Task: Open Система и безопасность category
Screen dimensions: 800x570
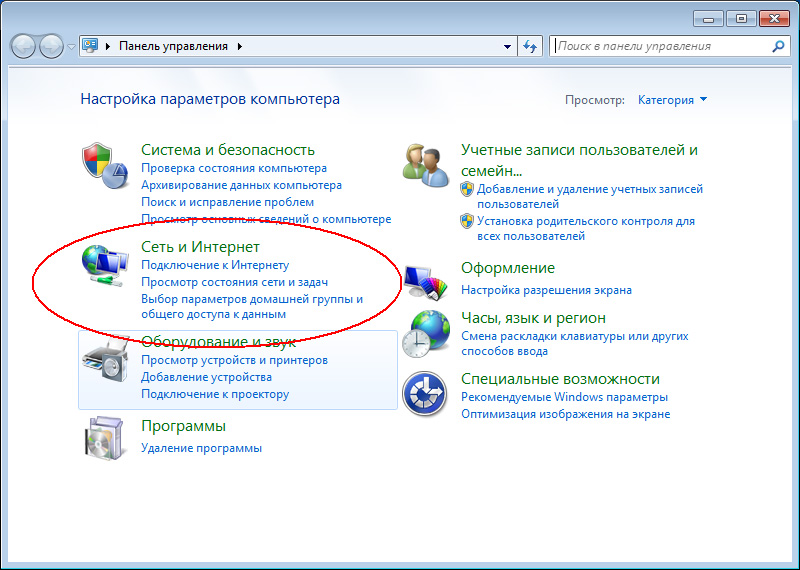Action: [x=228, y=150]
